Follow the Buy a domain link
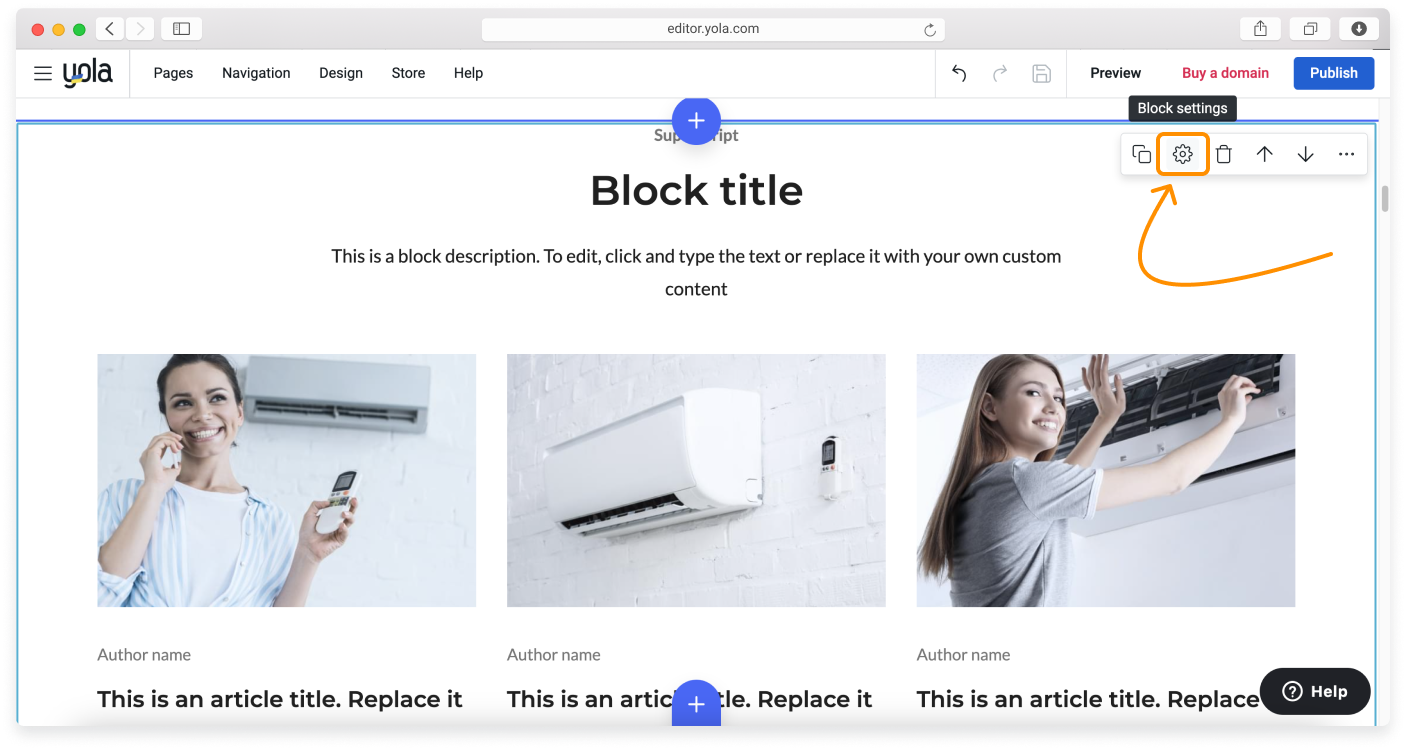Image resolution: width=1406 pixels, height=750 pixels. click(x=1225, y=73)
